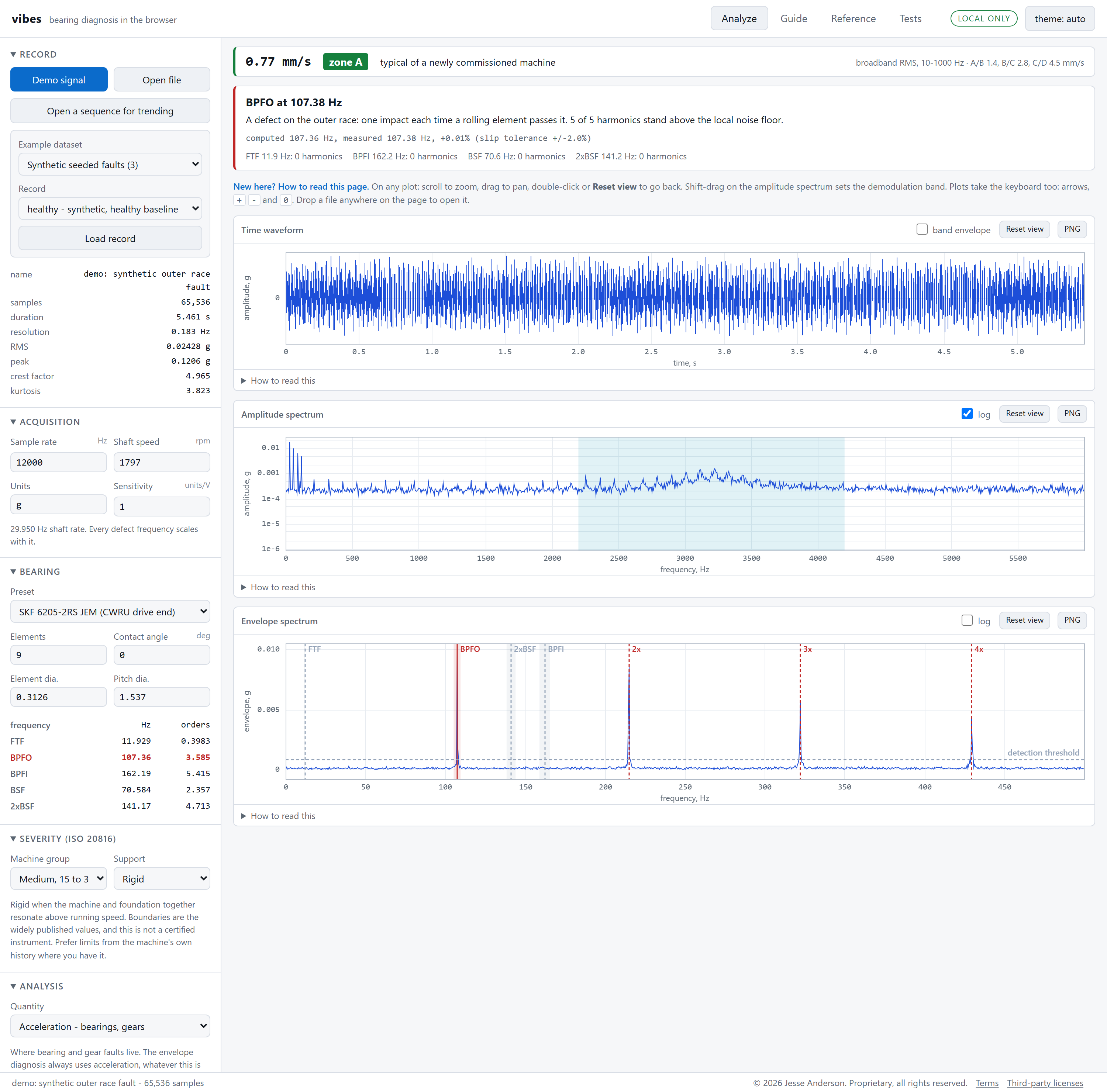This screenshot has width=1107, height=1092.
Task: Open the Machine group dropdown
Action: [58, 878]
